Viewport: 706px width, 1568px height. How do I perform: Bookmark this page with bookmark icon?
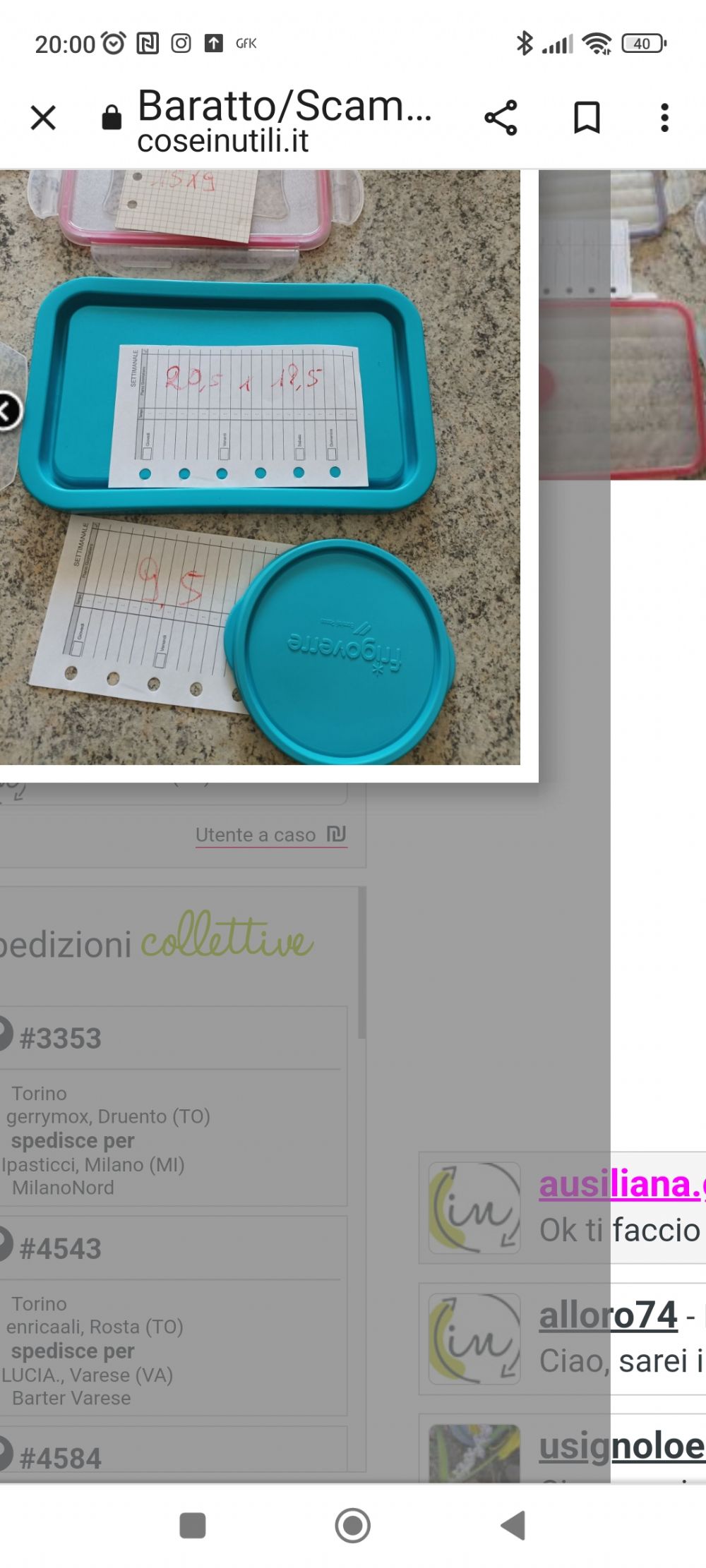coord(587,118)
